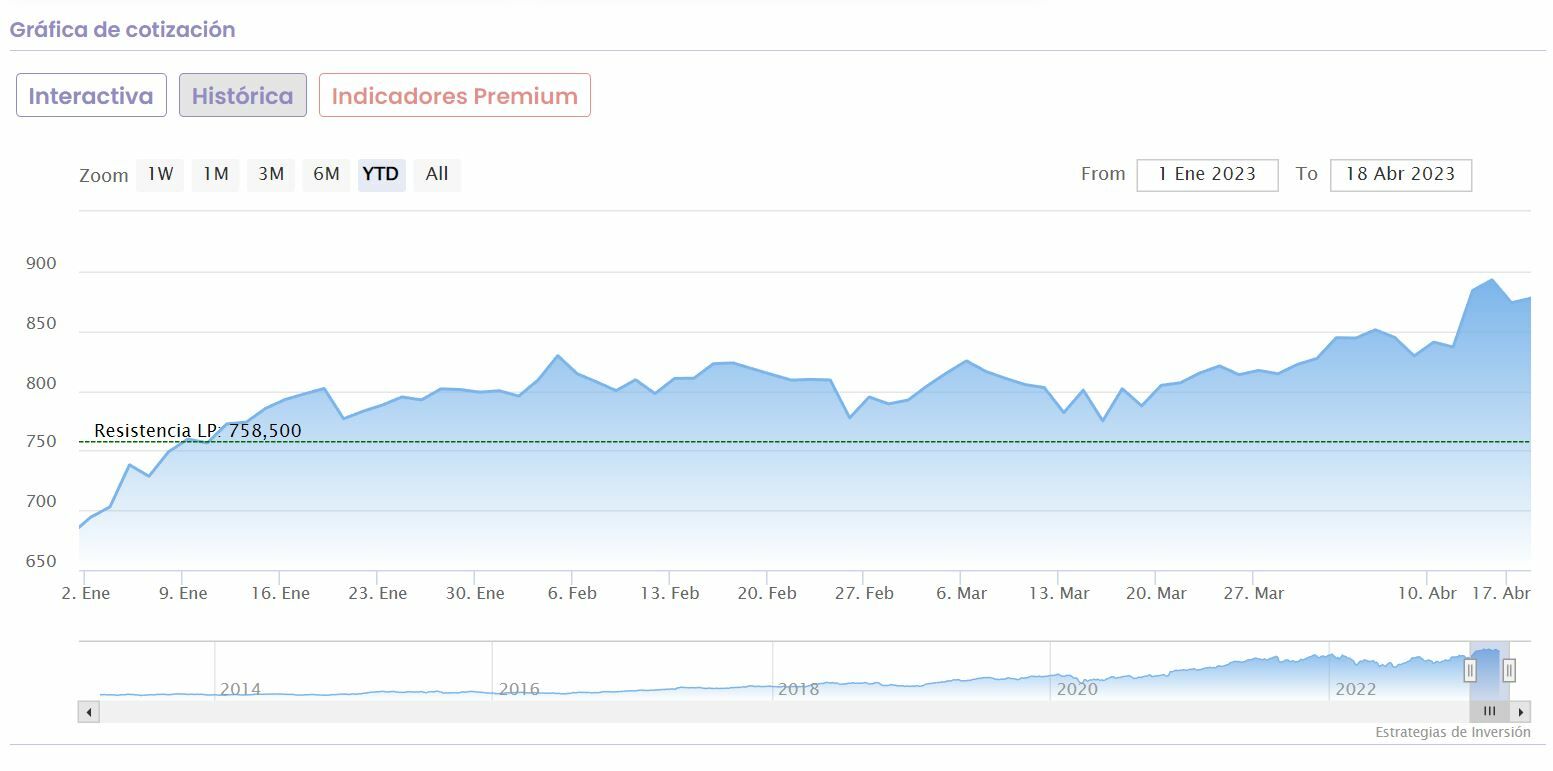Click the Resistencia LP 758,500 line label
This screenshot has width=1553, height=771.
(x=198, y=431)
